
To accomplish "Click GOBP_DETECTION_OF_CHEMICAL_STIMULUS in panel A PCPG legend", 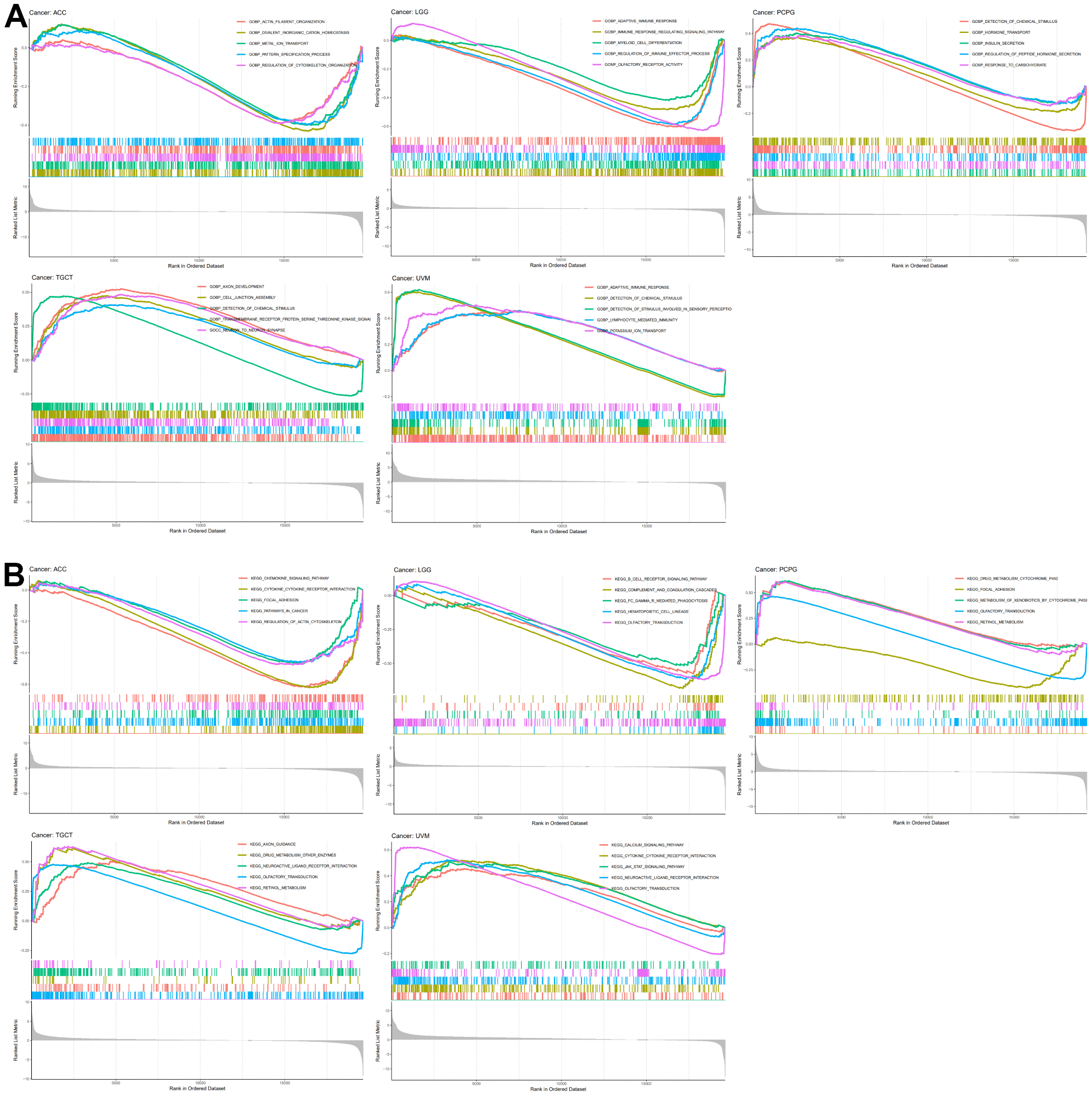I will click(1014, 22).
